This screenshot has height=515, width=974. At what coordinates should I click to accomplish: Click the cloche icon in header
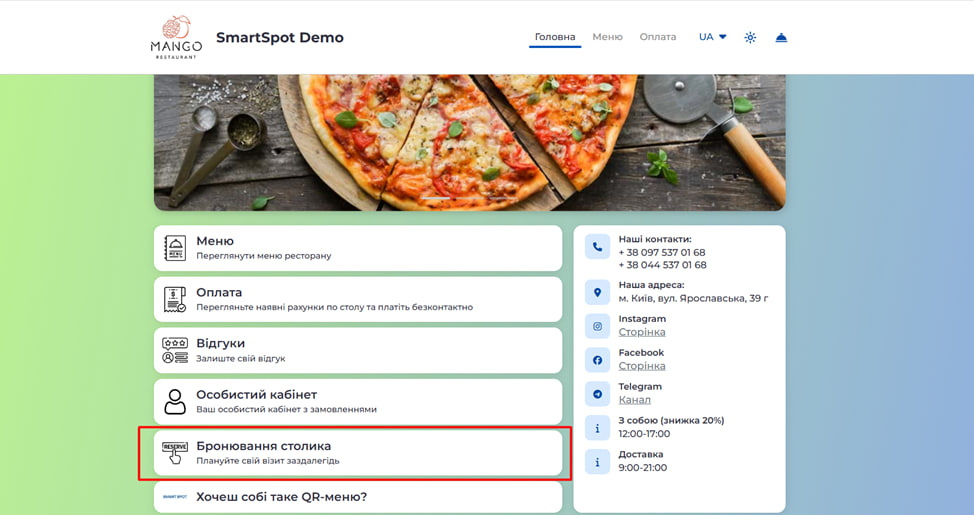click(x=781, y=37)
